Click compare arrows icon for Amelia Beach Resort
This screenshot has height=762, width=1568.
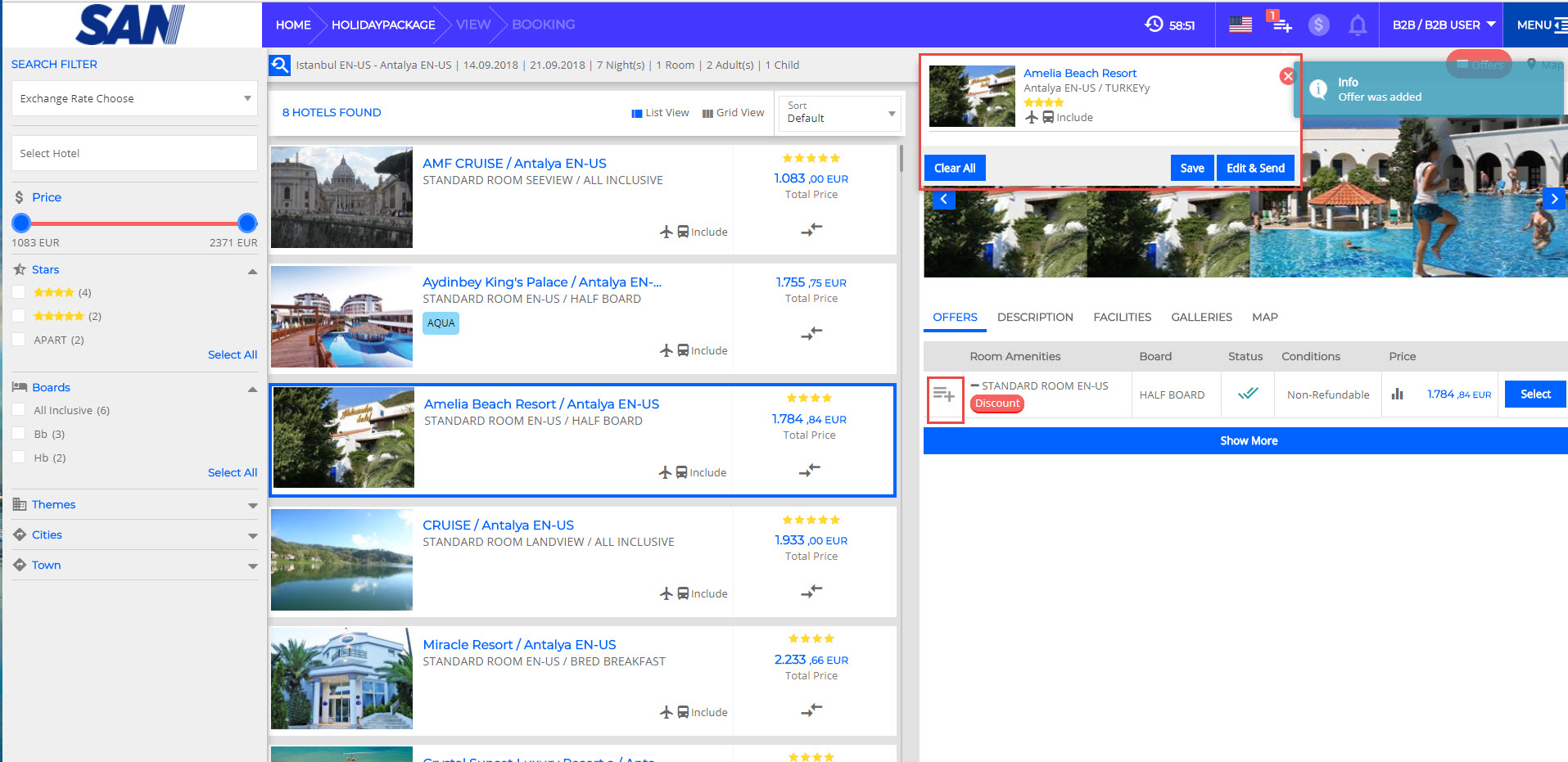pyautogui.click(x=810, y=470)
